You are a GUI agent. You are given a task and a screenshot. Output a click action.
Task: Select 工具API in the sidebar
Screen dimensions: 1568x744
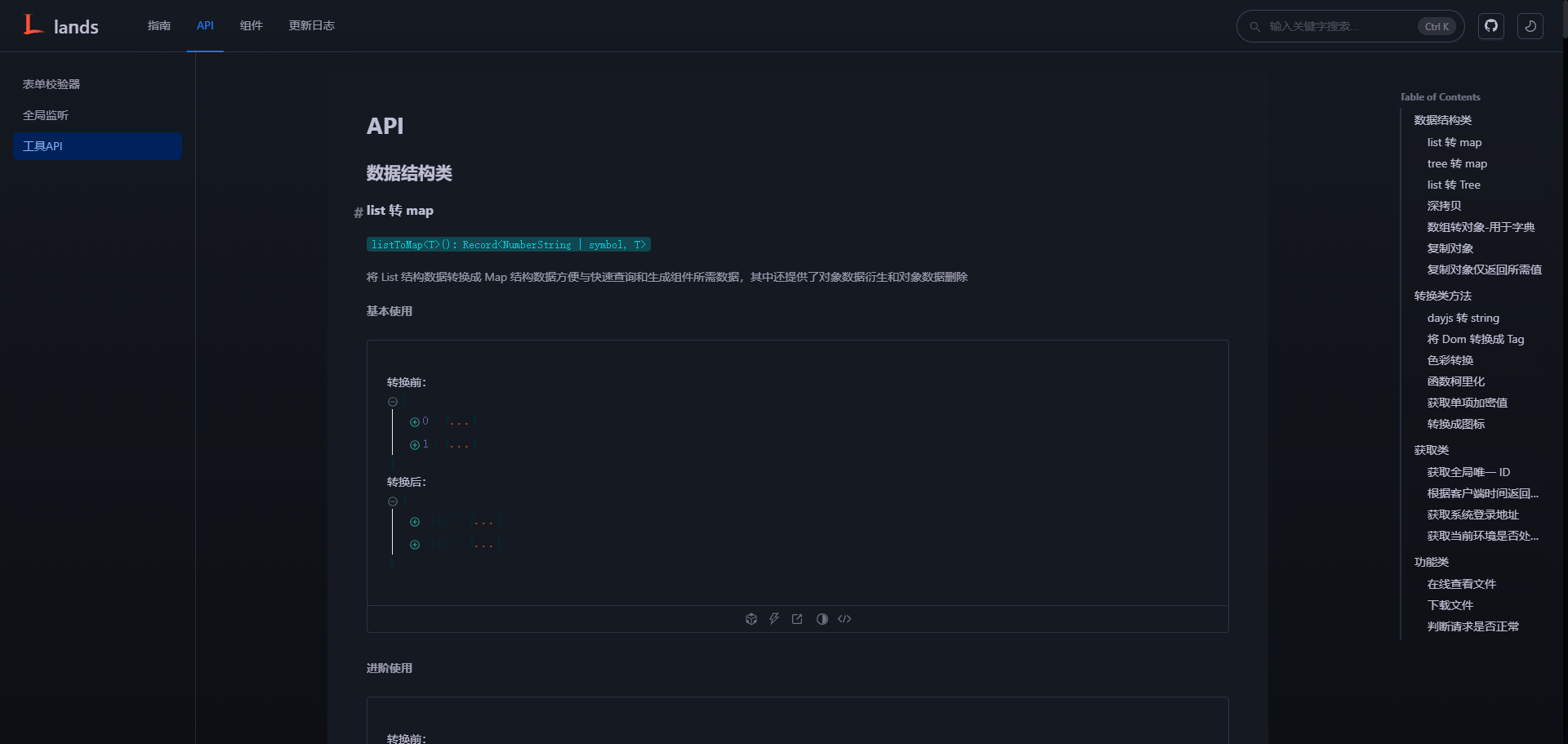coord(97,146)
